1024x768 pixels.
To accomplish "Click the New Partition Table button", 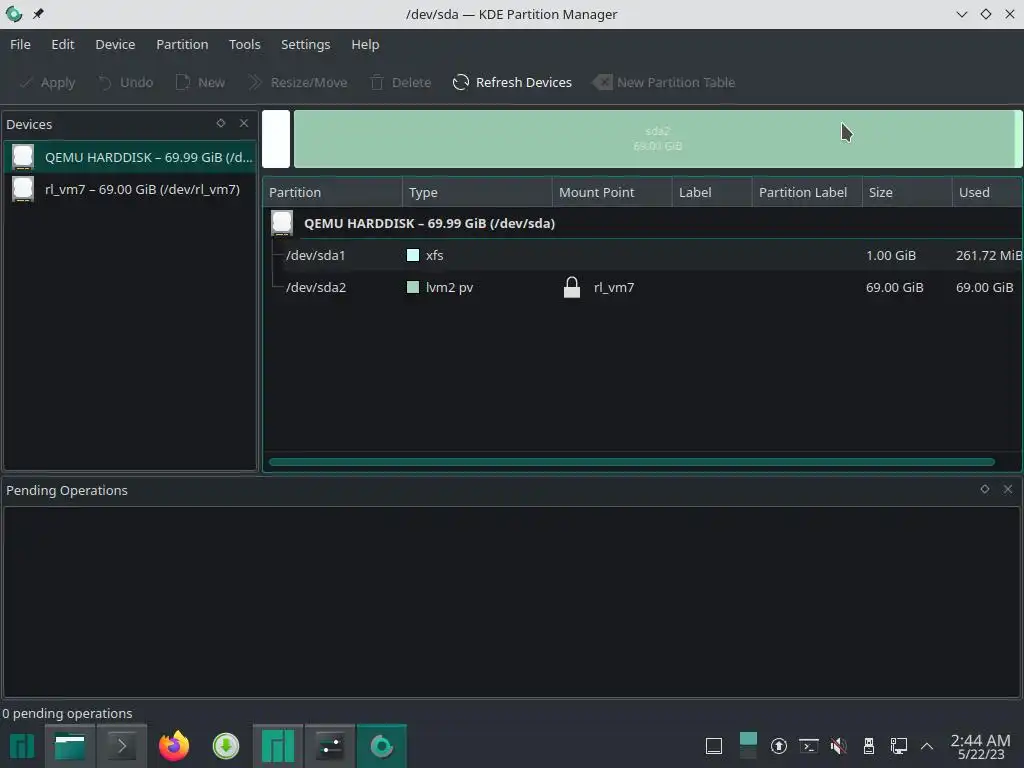I will tap(664, 82).
